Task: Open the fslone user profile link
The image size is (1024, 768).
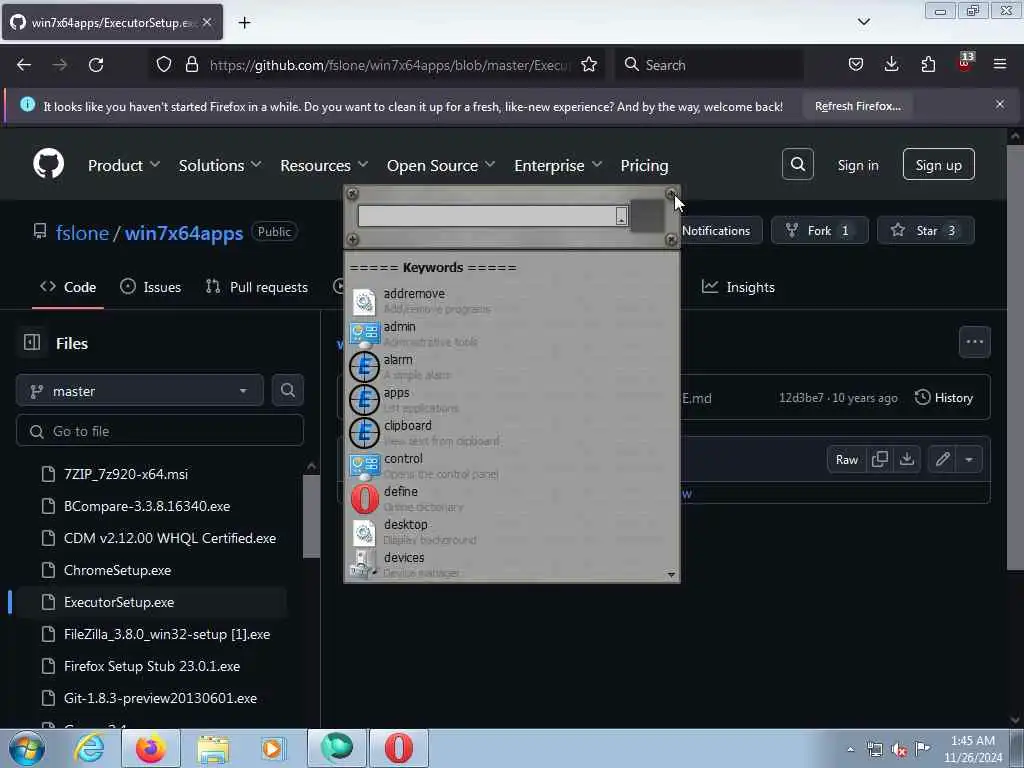Action: tap(82, 233)
